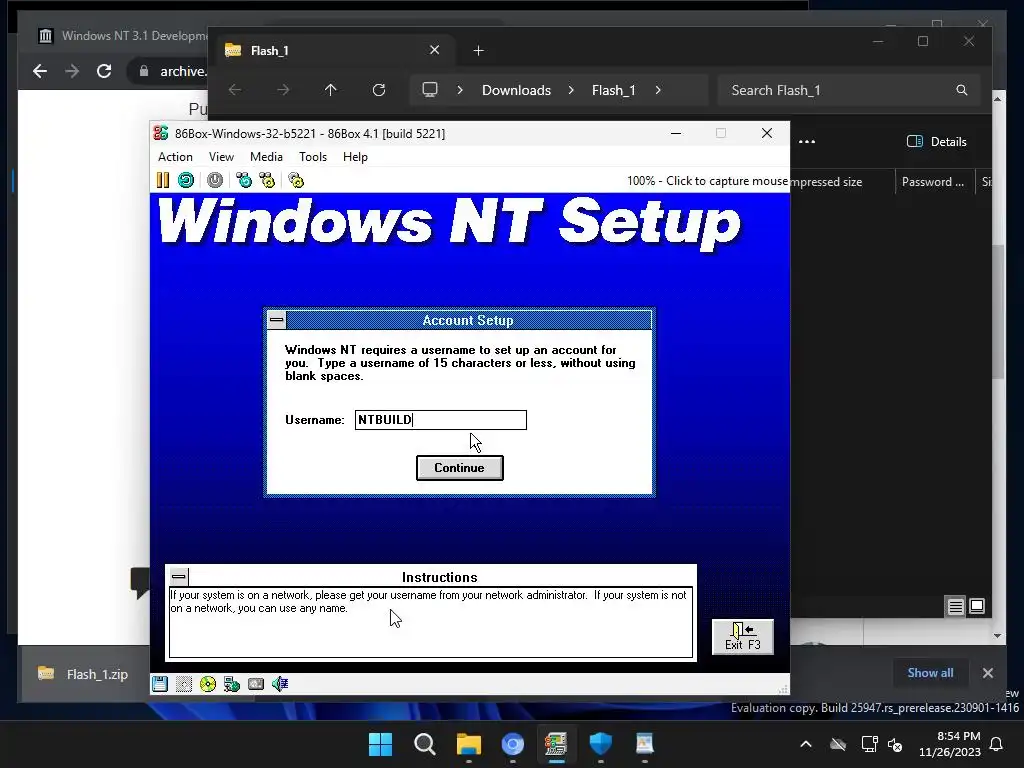
Task: Refresh the Explorer folder view
Action: tap(379, 90)
